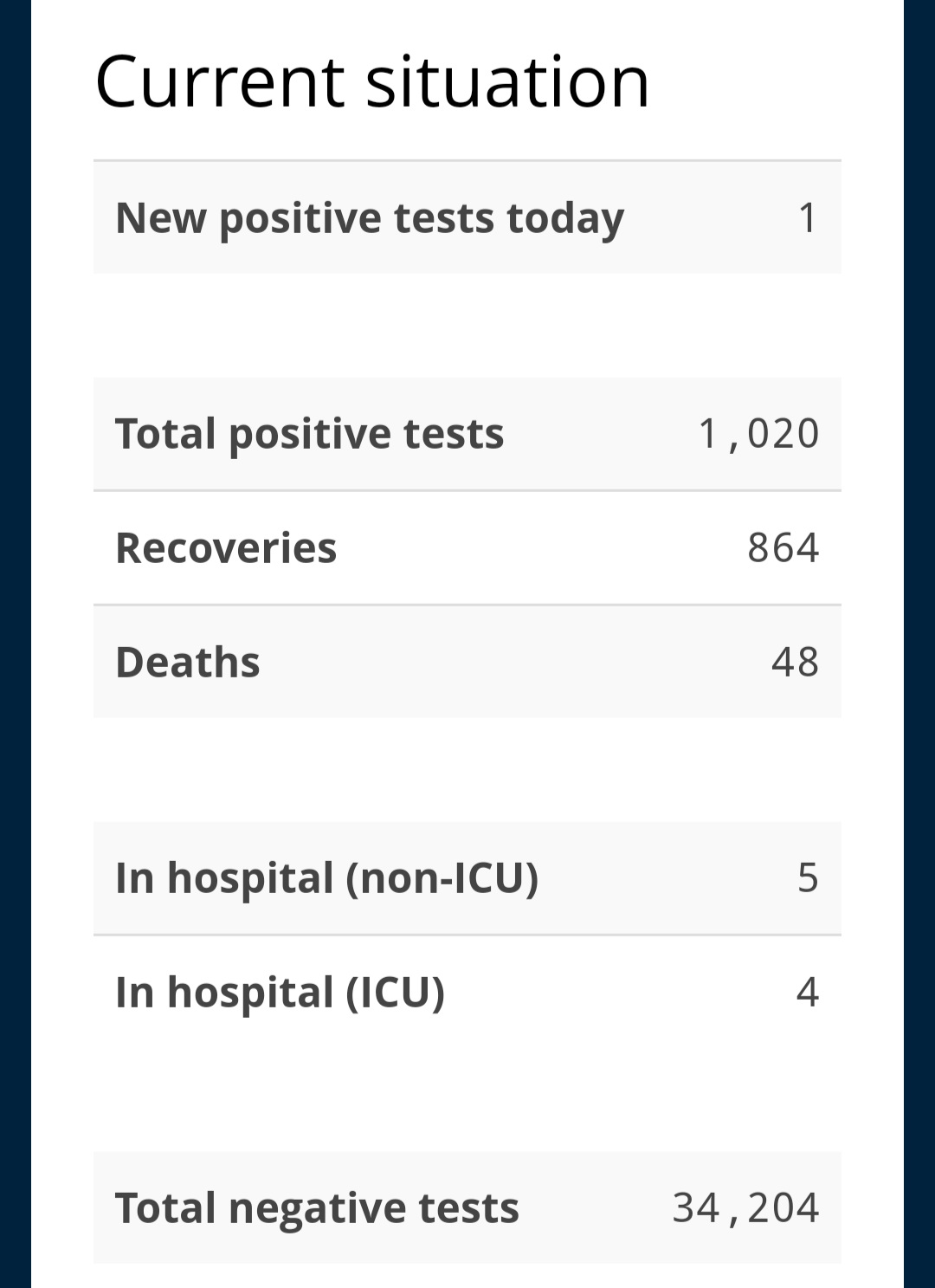Select the 'In hospital (ICU)' row label
The width and height of the screenshot is (935, 1288).
(280, 993)
